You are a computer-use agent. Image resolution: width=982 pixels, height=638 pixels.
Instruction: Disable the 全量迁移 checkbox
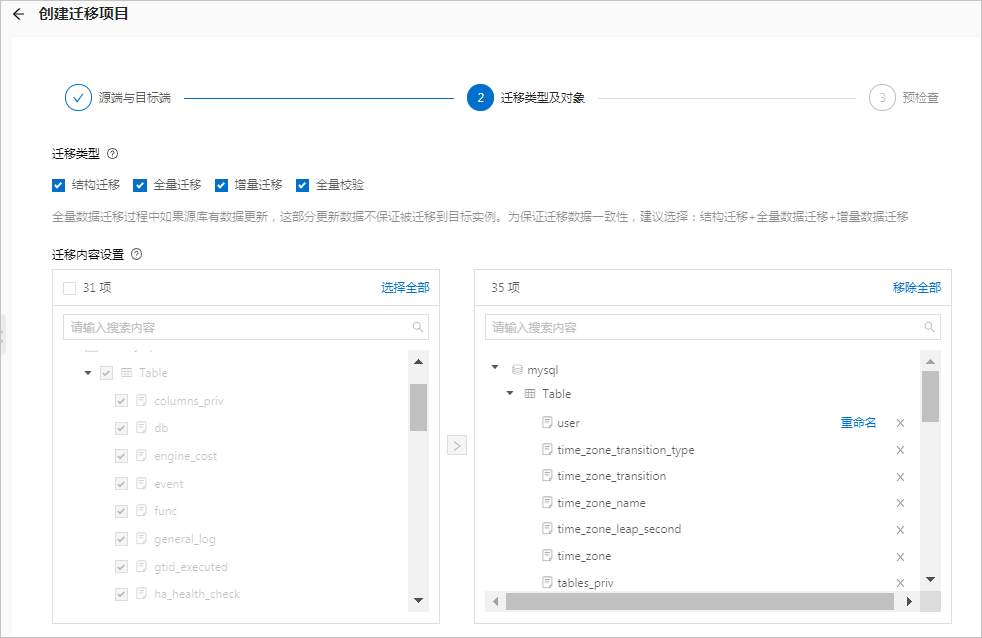tap(140, 185)
